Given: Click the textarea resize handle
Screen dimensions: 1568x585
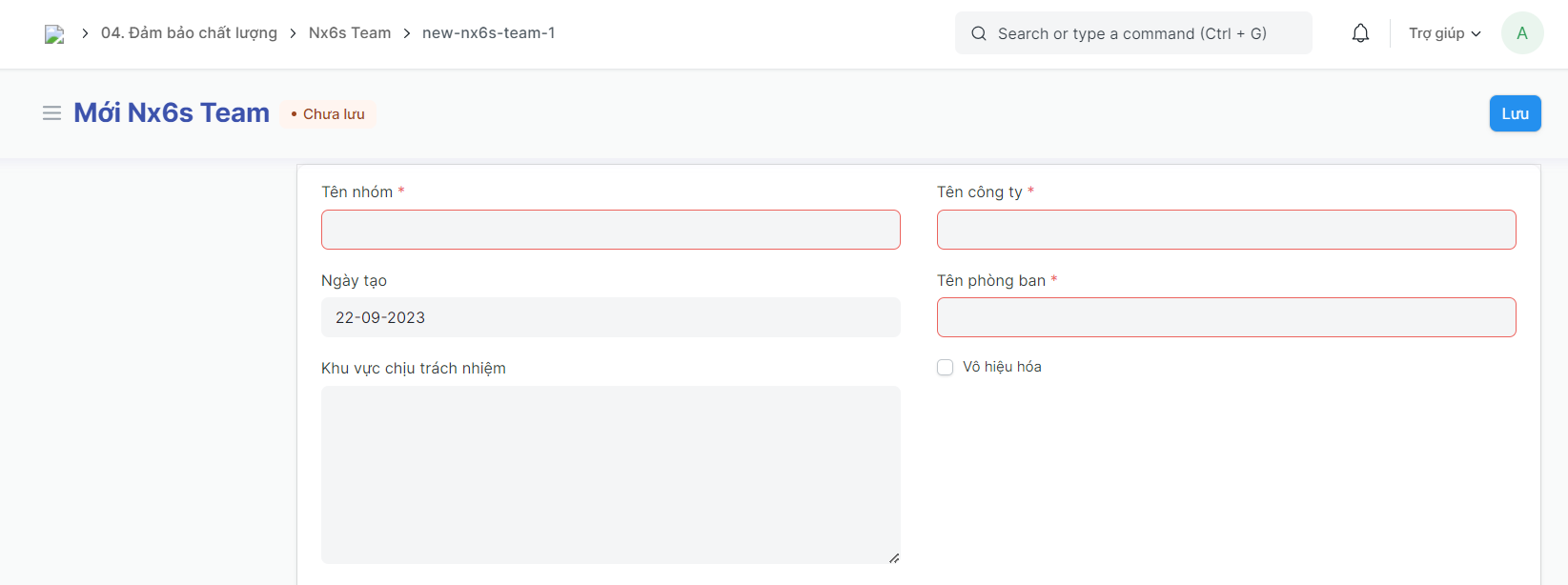Looking at the screenshot, I should click(893, 557).
